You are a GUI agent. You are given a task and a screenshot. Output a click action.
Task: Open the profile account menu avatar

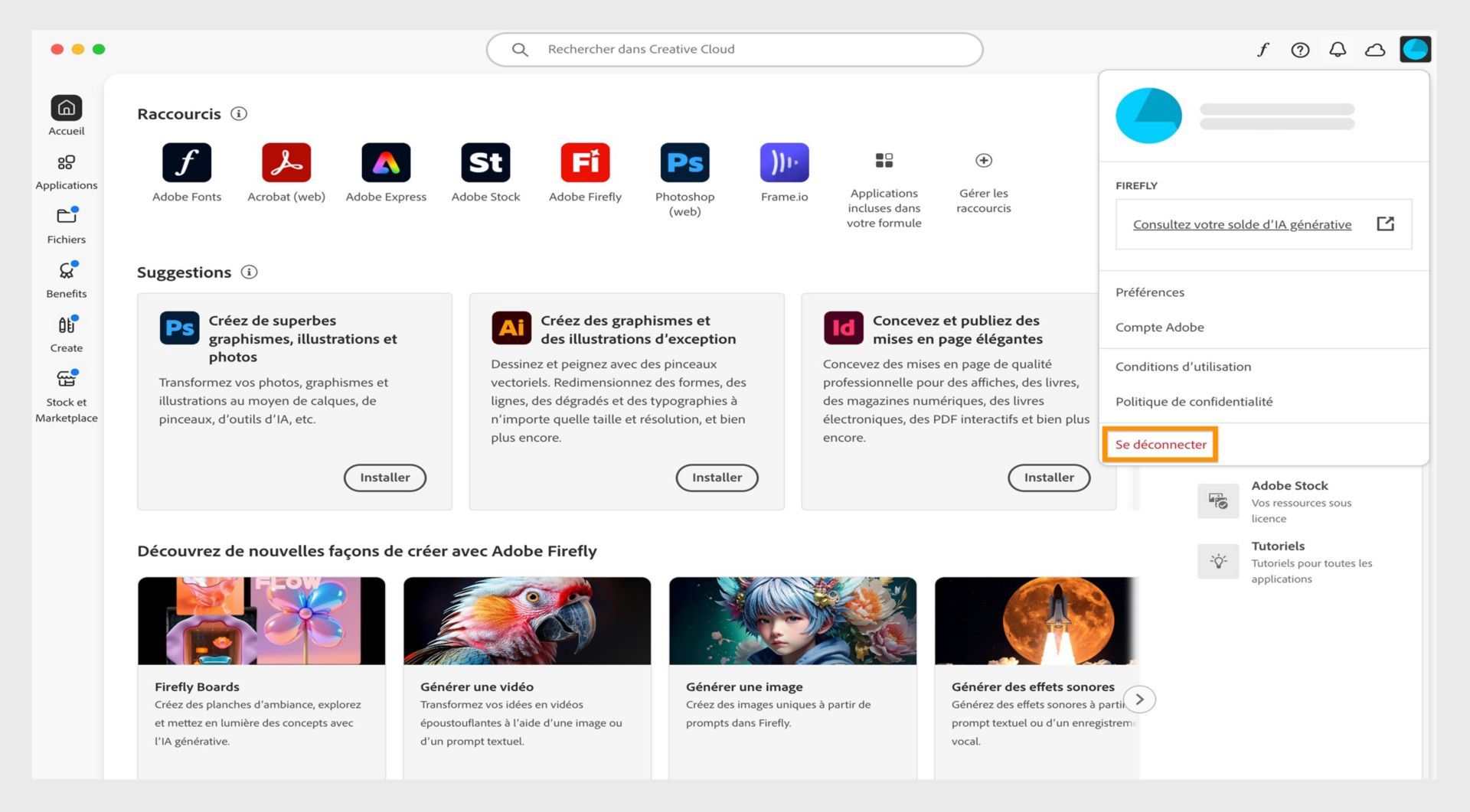tap(1416, 49)
